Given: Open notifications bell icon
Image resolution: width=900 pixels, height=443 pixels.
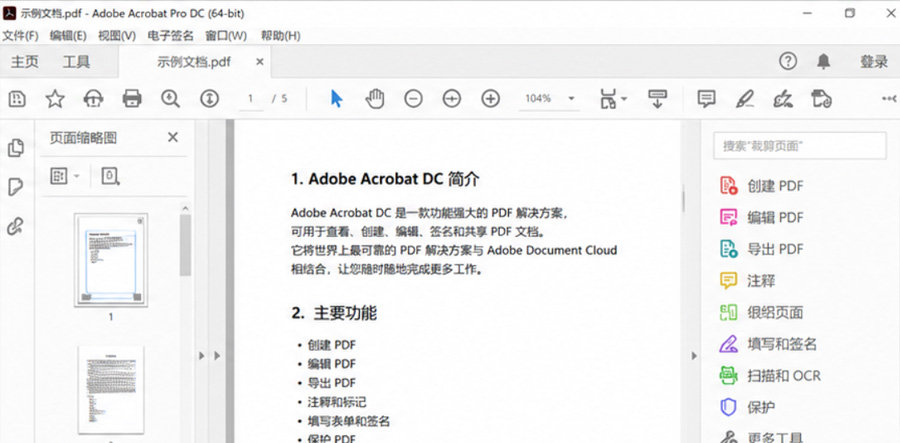Looking at the screenshot, I should coord(824,61).
